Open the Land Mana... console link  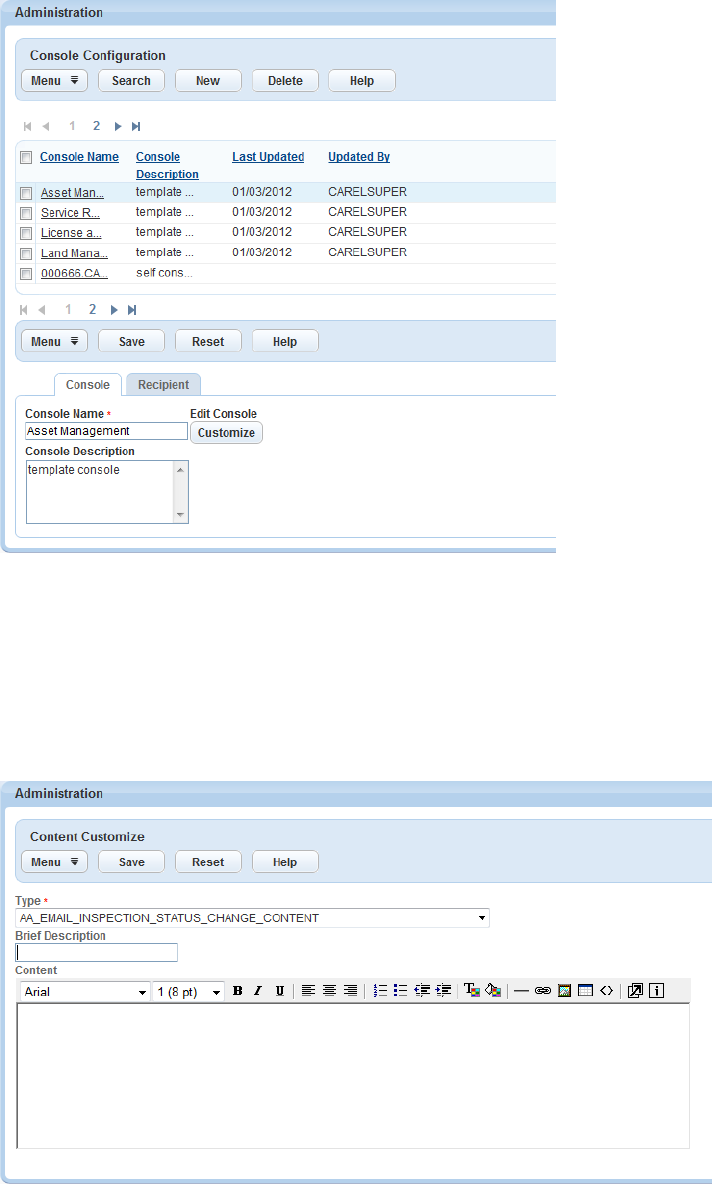click(74, 254)
